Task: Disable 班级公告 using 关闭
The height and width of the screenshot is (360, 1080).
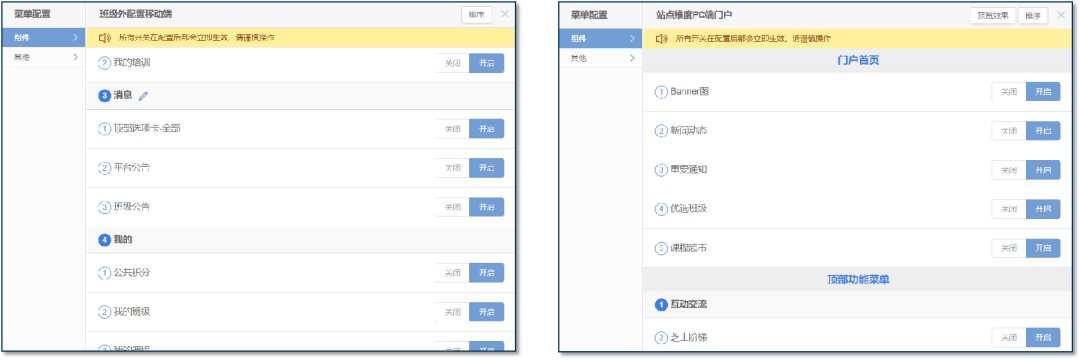Action: coord(453,207)
